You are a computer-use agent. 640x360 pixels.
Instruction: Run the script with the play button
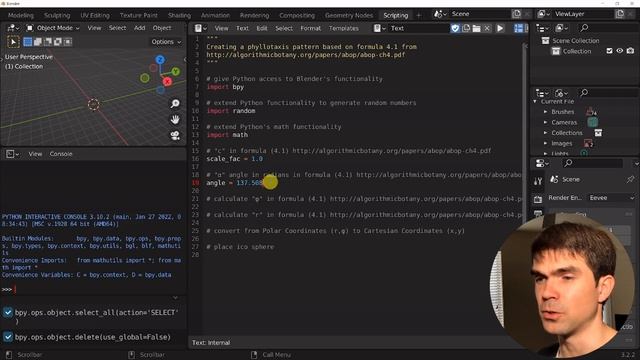point(500,28)
